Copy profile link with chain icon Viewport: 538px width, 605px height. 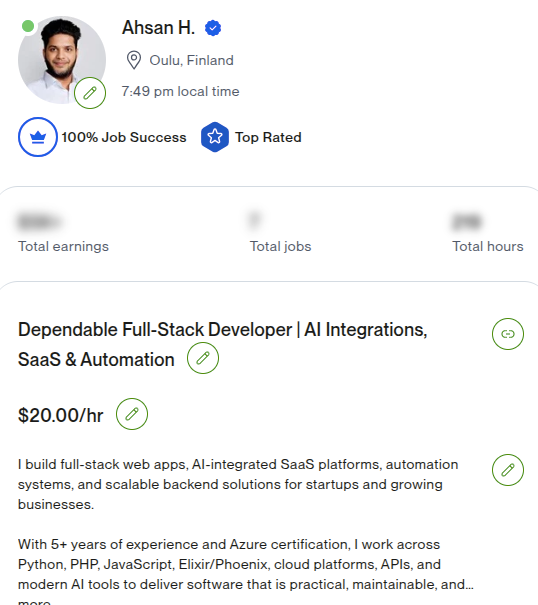[508, 334]
